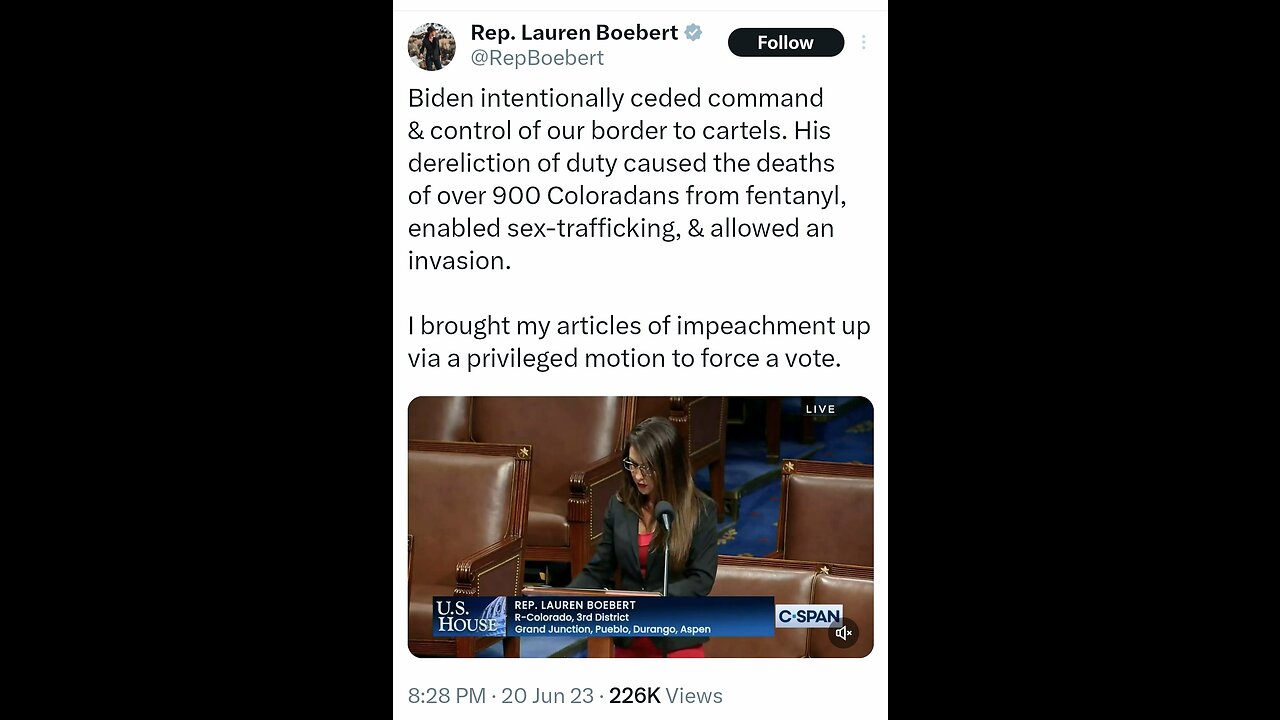The height and width of the screenshot is (720, 1280).
Task: Click the word Views after the count
Action: 694,695
